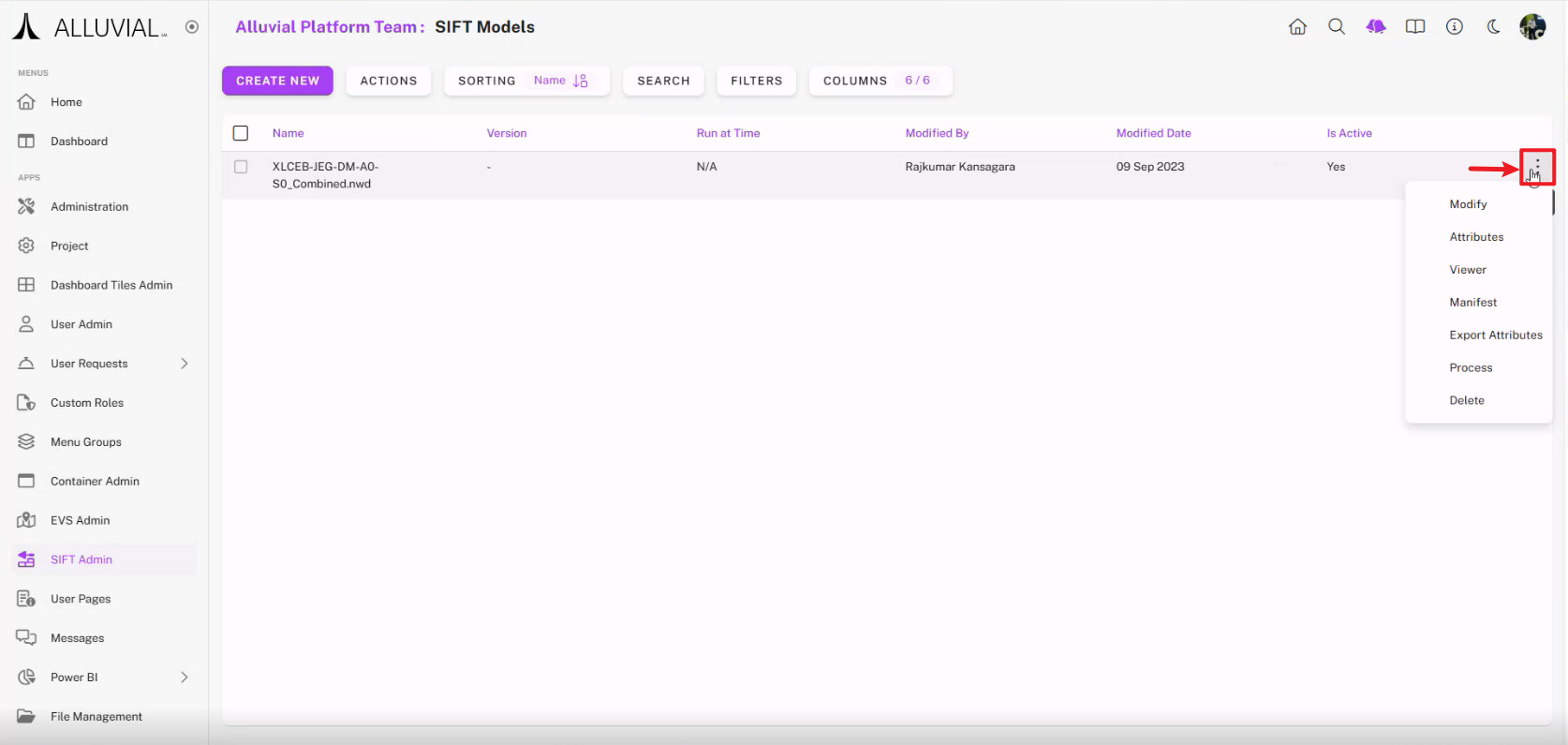
Task: Select the XLCEB-JEG-DM-A0 row checkbox
Action: point(241,167)
